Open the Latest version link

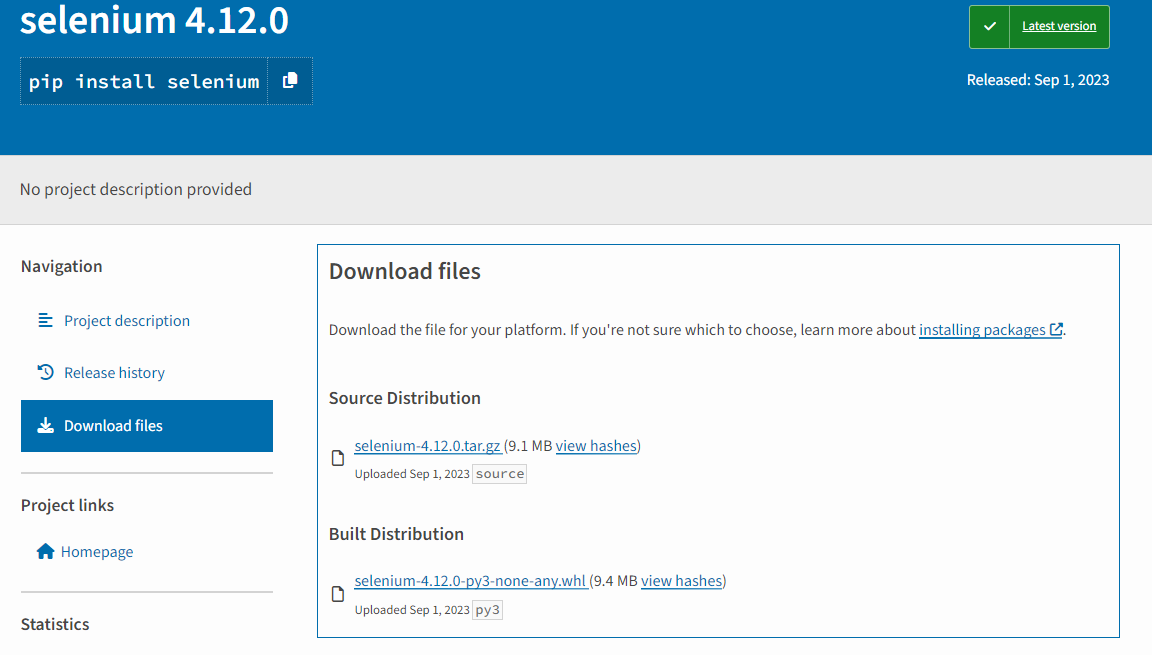(x=1059, y=26)
